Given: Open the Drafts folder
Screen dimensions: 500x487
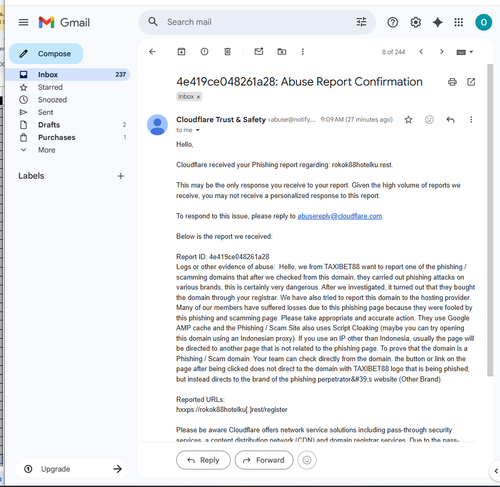Looking at the screenshot, I should pos(67,125).
